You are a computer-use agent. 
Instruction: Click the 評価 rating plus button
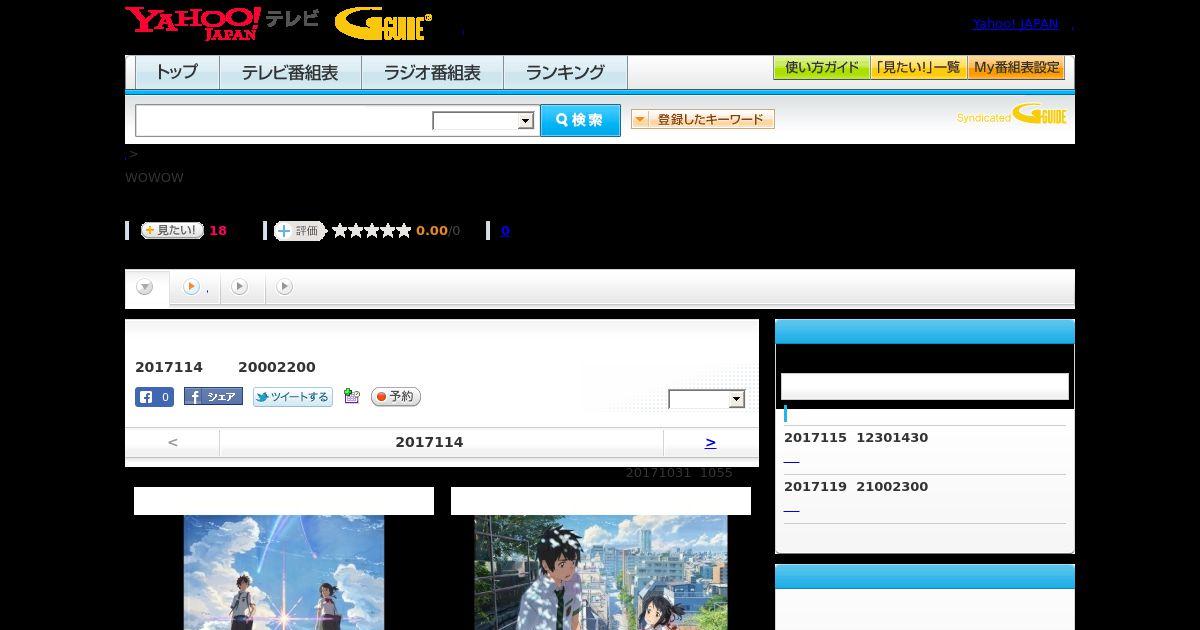pos(300,231)
